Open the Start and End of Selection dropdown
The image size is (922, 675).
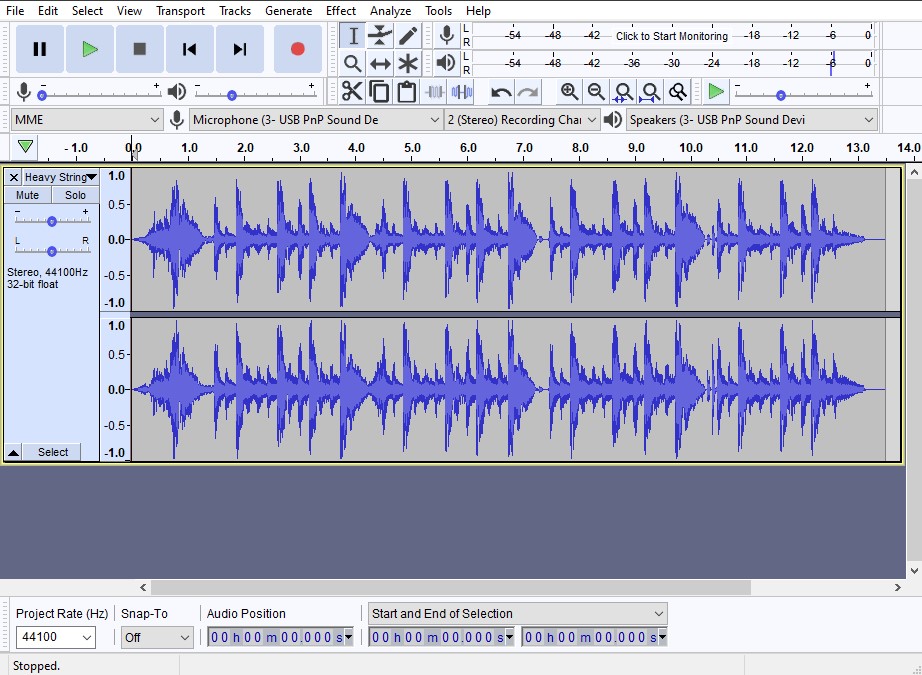coord(517,614)
